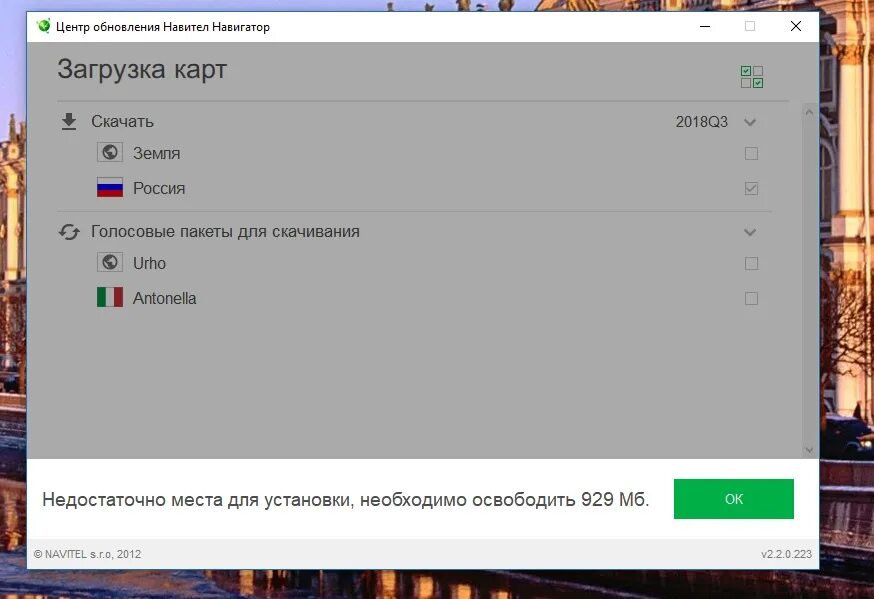The height and width of the screenshot is (599, 874).
Task: Click the 2018Q3 version label
Action: point(702,122)
